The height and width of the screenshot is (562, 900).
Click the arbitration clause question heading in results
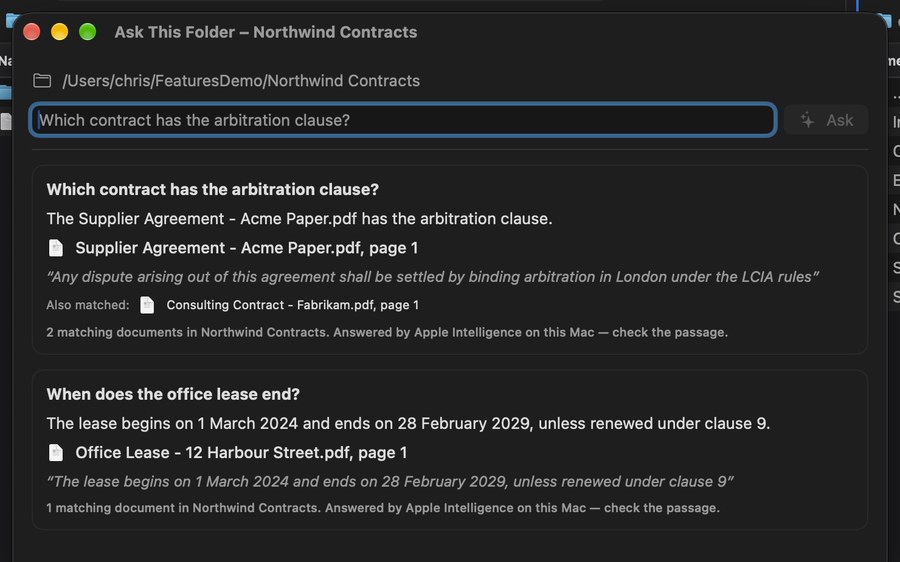click(x=212, y=189)
